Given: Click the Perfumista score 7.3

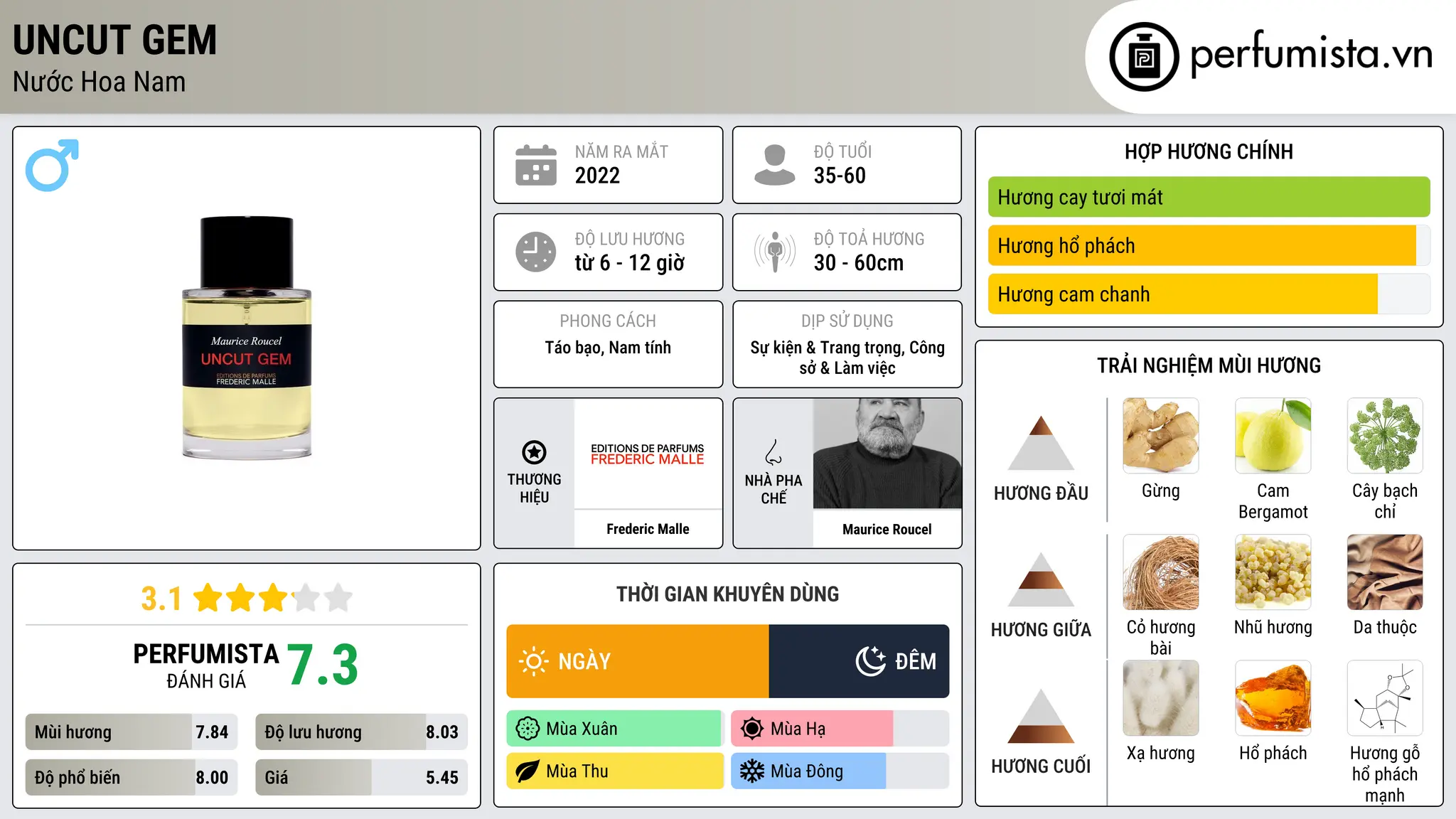Looking at the screenshot, I should pyautogui.click(x=323, y=665).
